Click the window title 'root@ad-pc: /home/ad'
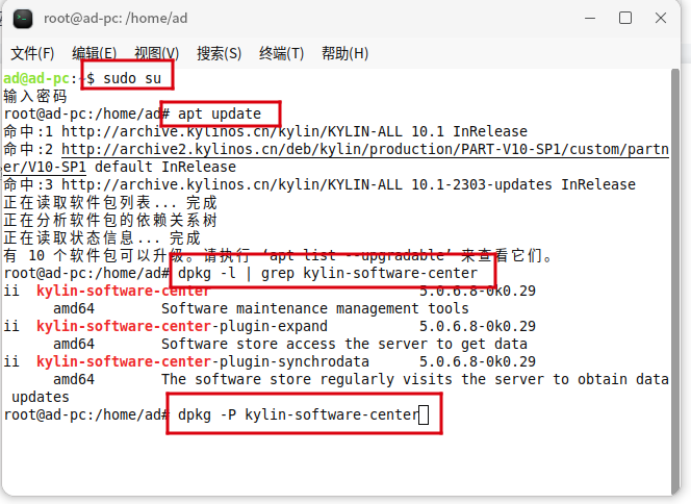Image resolution: width=692 pixels, height=504 pixels. 116,19
